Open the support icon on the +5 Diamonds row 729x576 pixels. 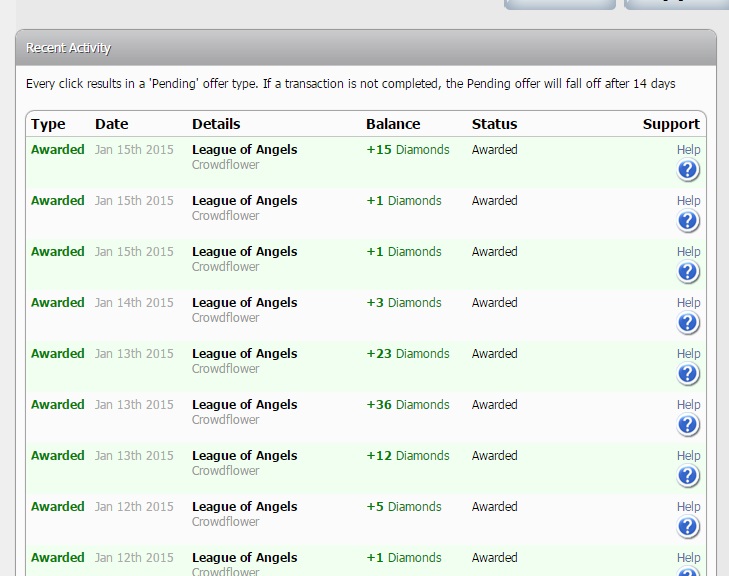(x=688, y=528)
